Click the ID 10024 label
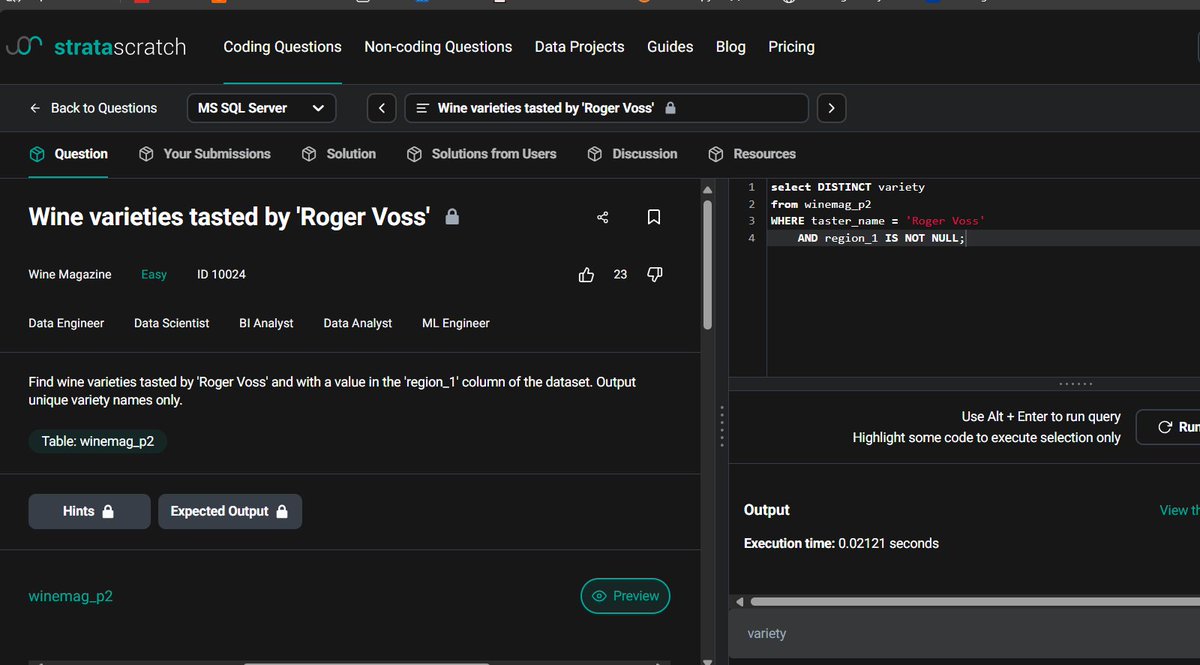Image resolution: width=1200 pixels, height=665 pixels. tap(221, 274)
